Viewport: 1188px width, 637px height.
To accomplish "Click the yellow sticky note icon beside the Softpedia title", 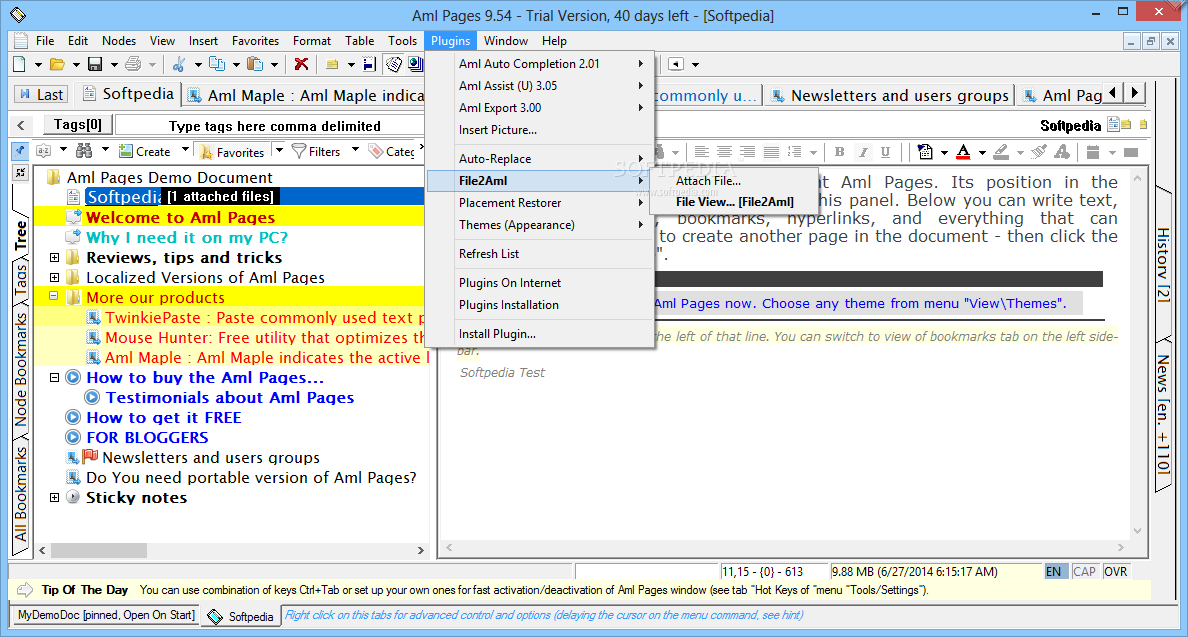I will [x=1127, y=125].
